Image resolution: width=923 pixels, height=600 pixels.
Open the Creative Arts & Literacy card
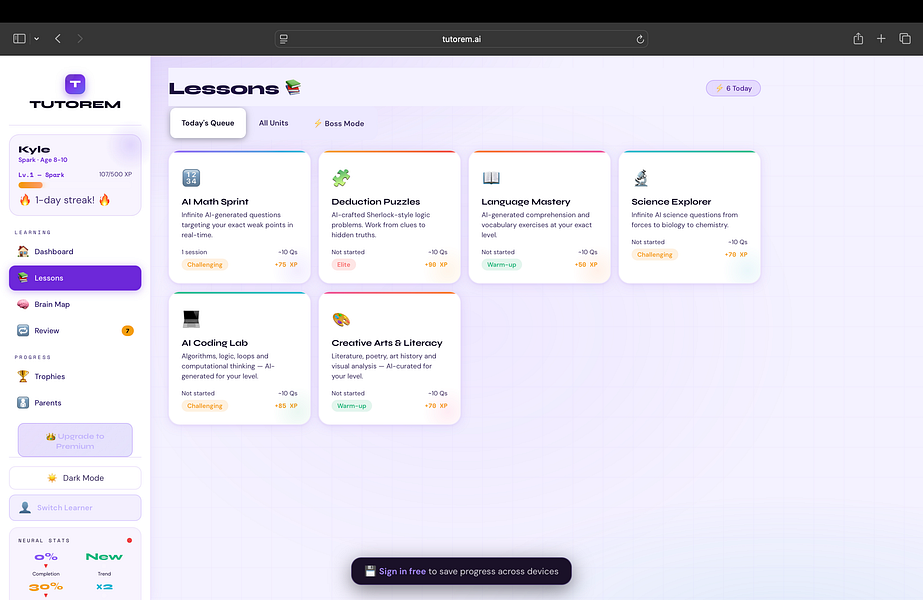pyautogui.click(x=390, y=358)
